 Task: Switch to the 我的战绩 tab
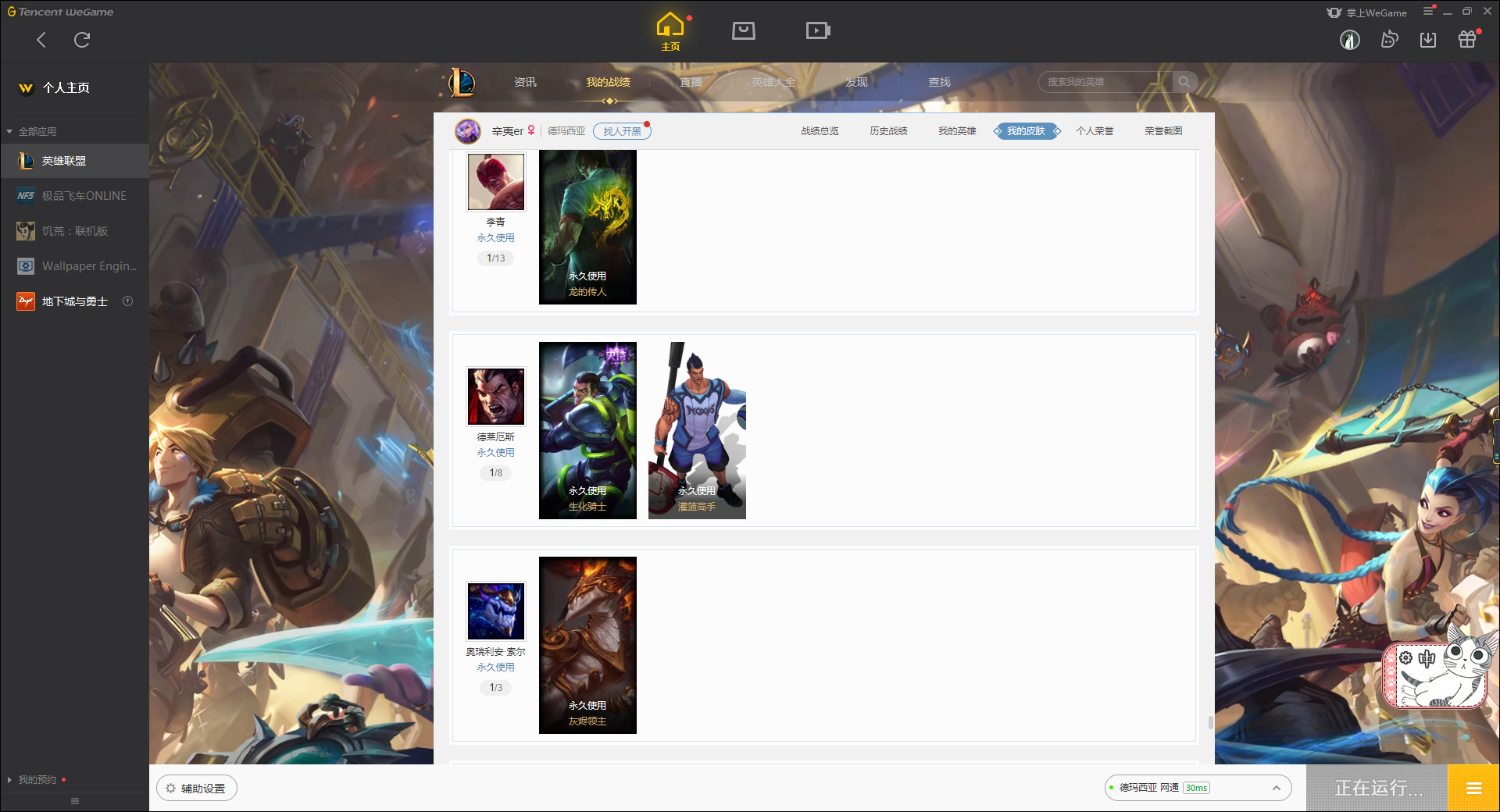[608, 82]
